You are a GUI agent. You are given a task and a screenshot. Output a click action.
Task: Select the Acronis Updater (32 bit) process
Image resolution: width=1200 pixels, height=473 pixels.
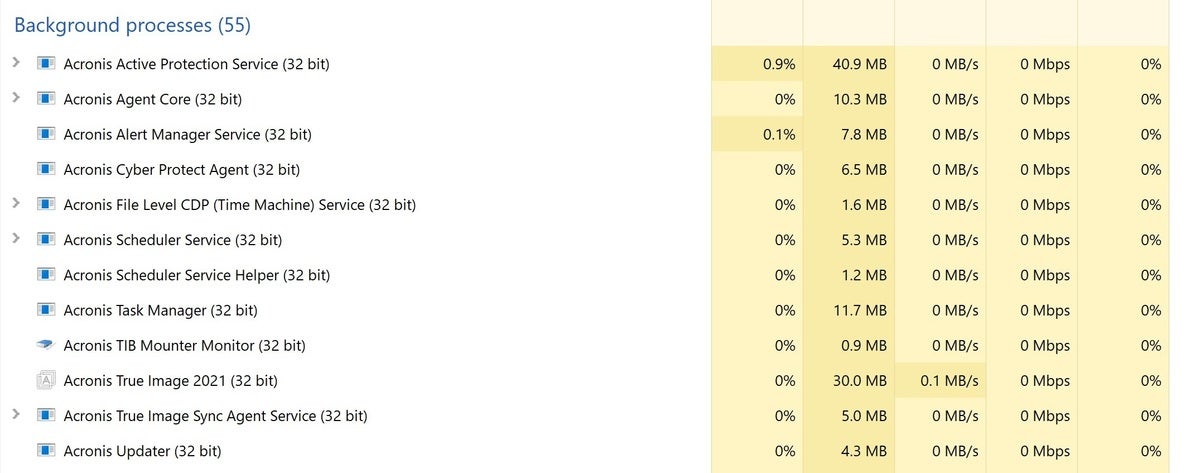coord(590,451)
